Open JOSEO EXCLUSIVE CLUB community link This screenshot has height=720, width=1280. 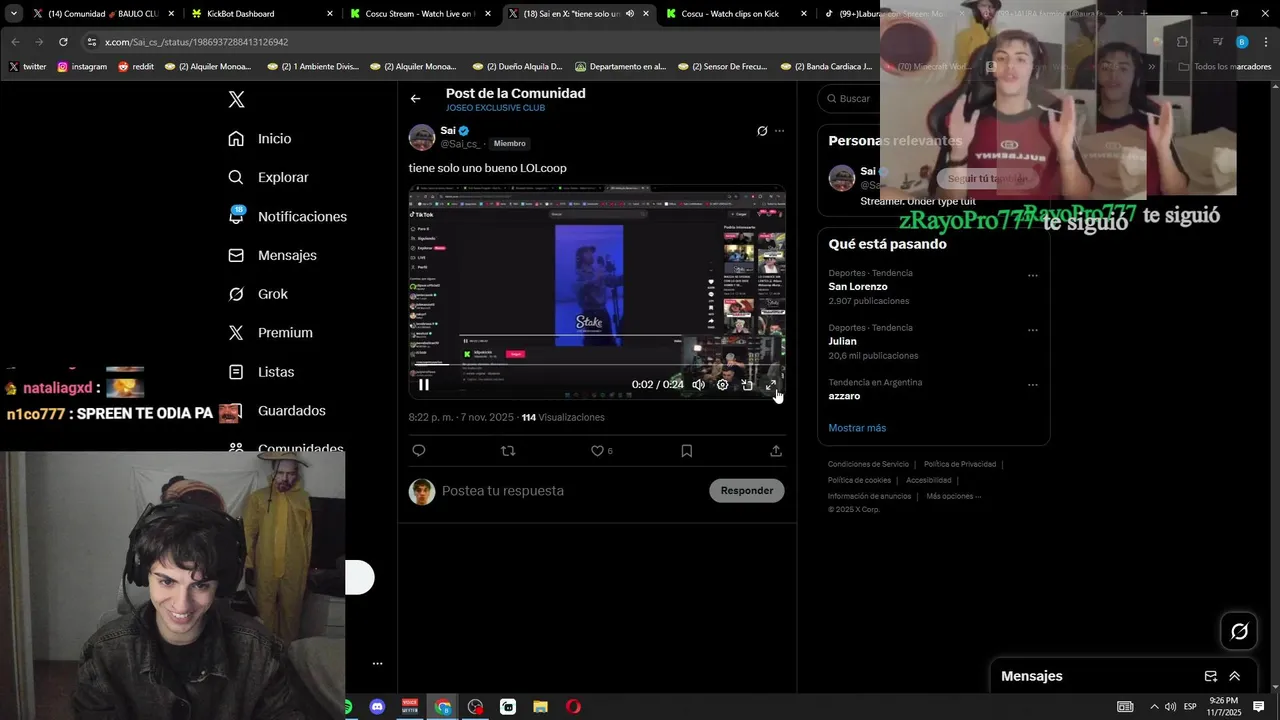click(x=495, y=108)
